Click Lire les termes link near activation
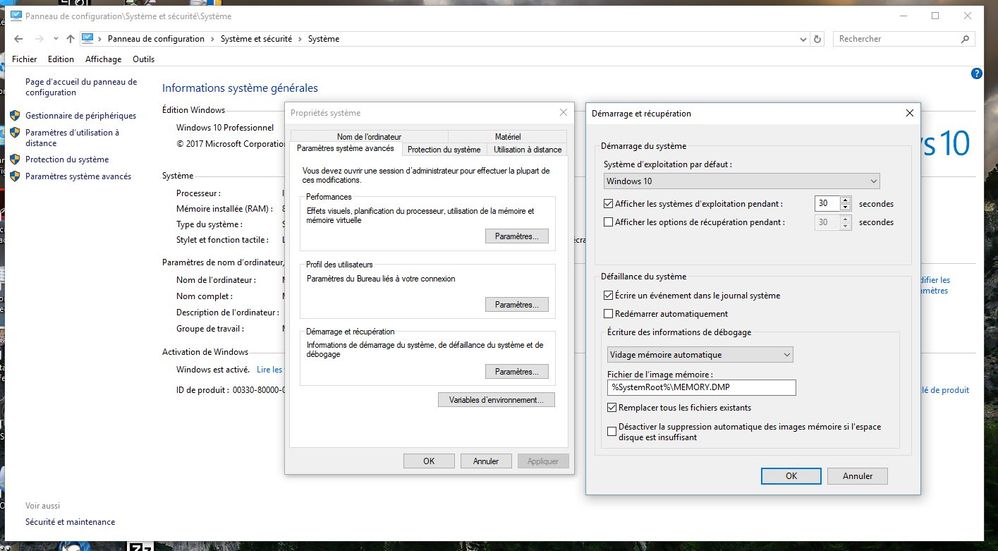Screen dimensions: 998x551 269,370
